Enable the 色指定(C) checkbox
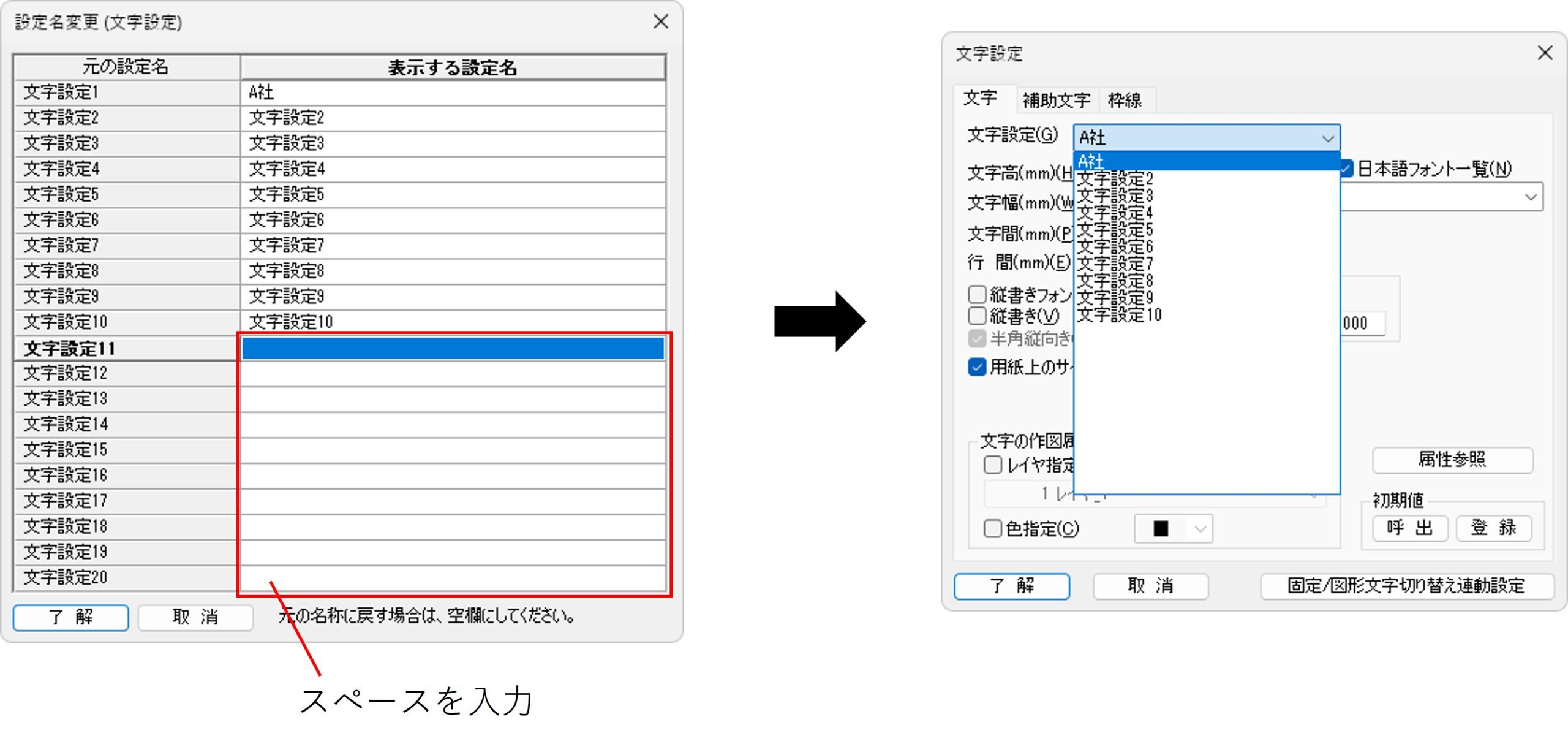Image resolution: width=1568 pixels, height=744 pixels. (x=992, y=528)
